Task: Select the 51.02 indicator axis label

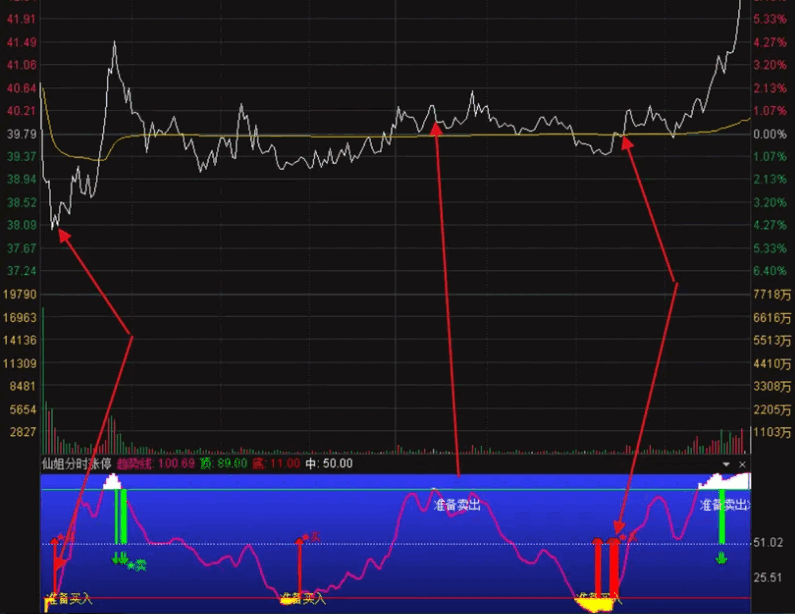Action: [x=768, y=543]
